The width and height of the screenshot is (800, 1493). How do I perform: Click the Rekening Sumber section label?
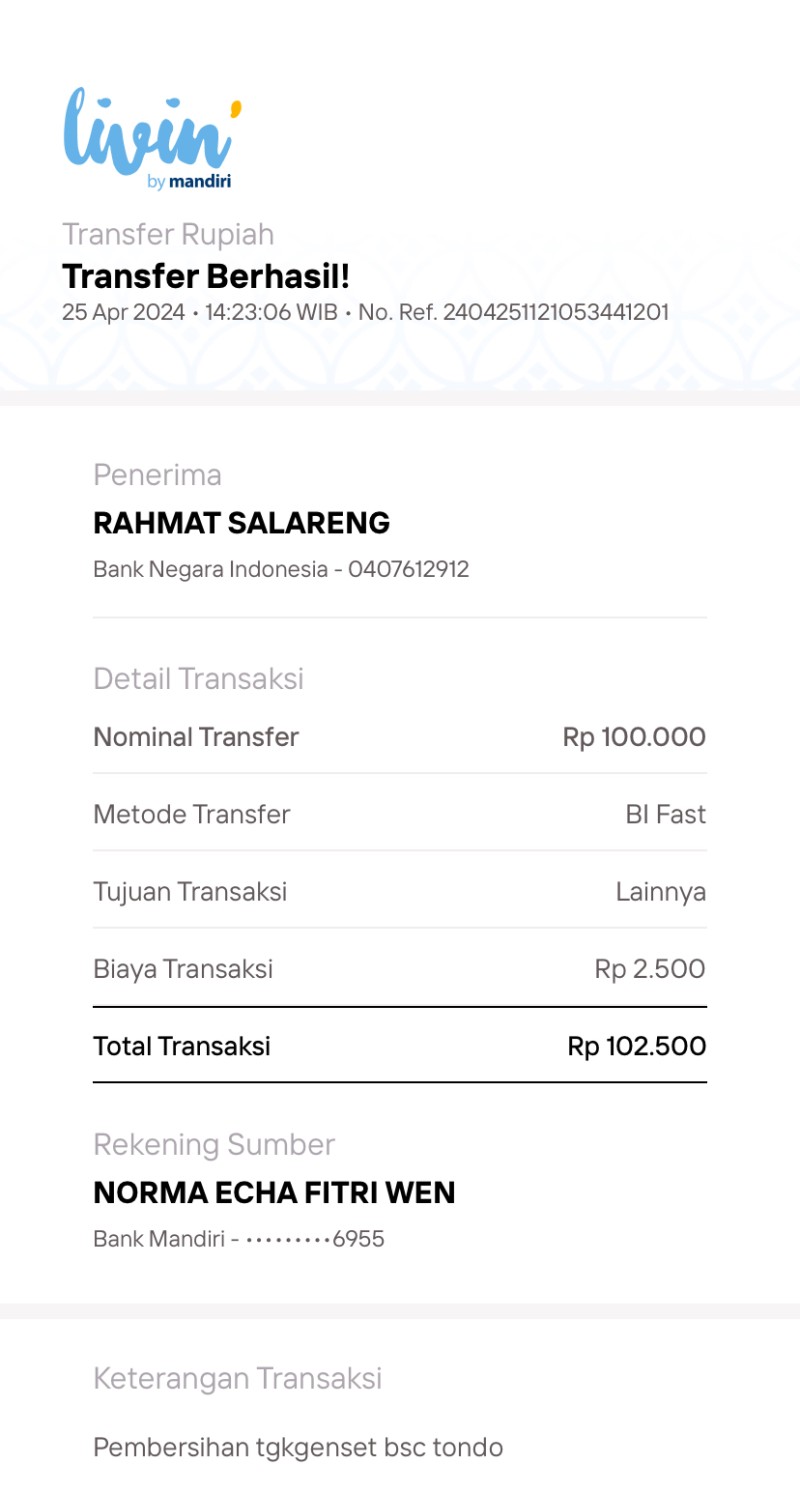214,1144
